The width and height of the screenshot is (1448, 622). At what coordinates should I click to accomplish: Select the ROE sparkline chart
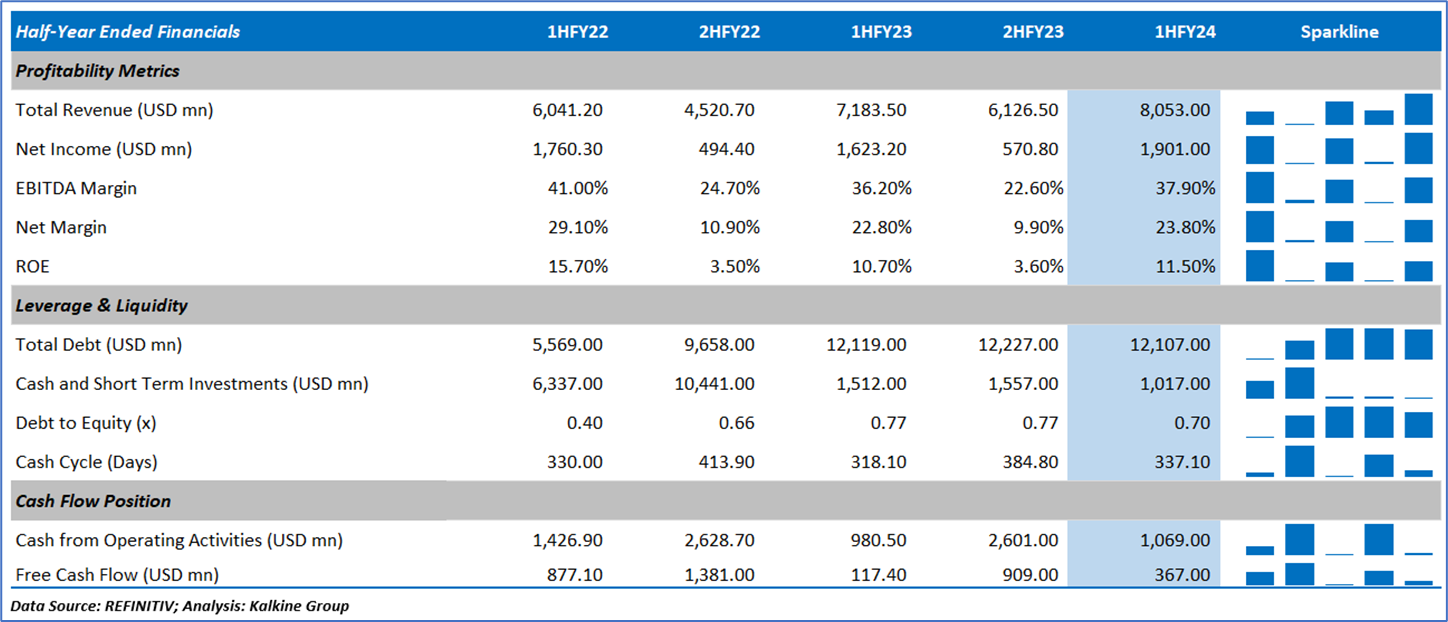[1339, 266]
